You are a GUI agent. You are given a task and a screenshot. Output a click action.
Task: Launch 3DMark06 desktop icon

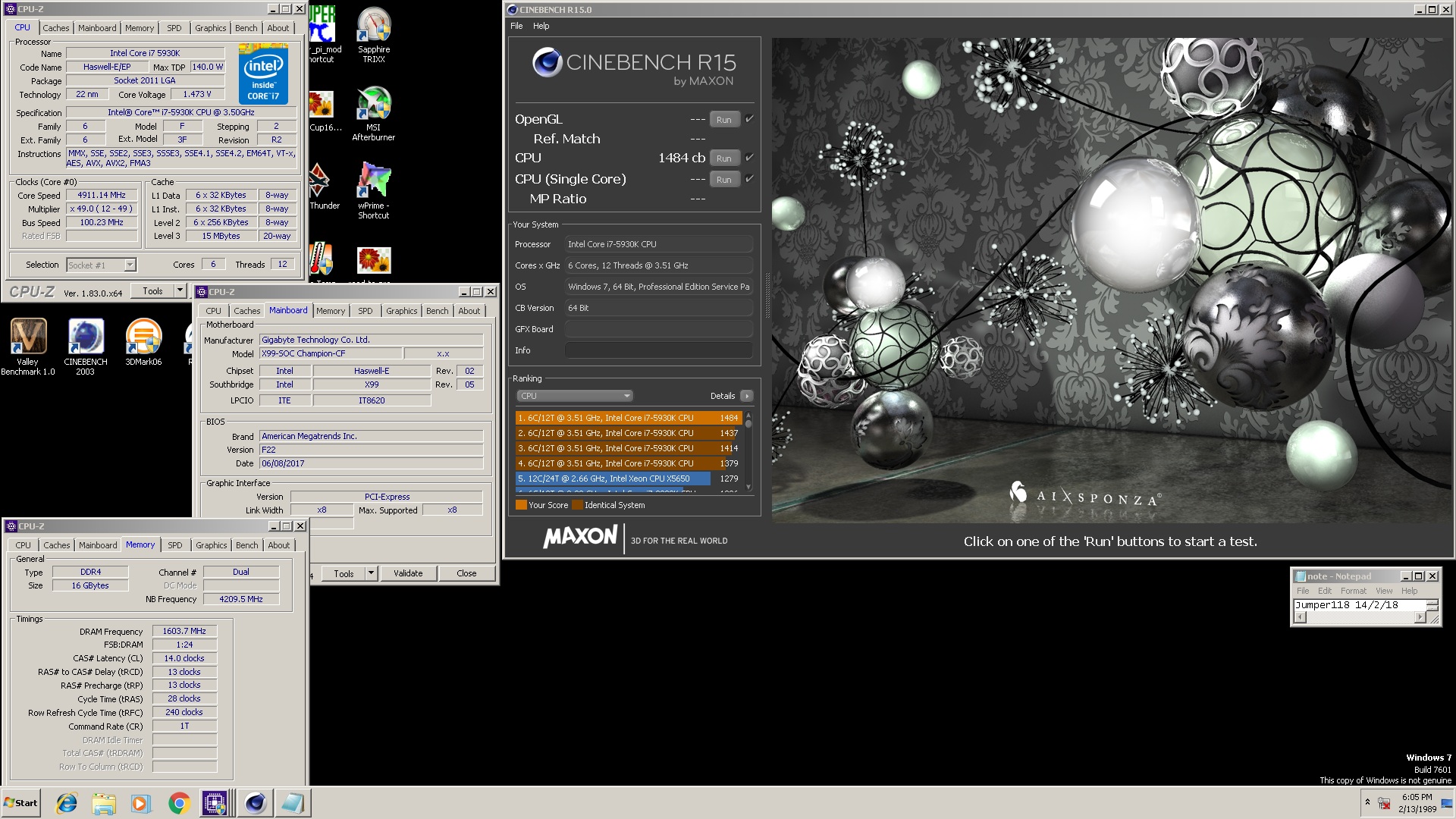coord(143,343)
